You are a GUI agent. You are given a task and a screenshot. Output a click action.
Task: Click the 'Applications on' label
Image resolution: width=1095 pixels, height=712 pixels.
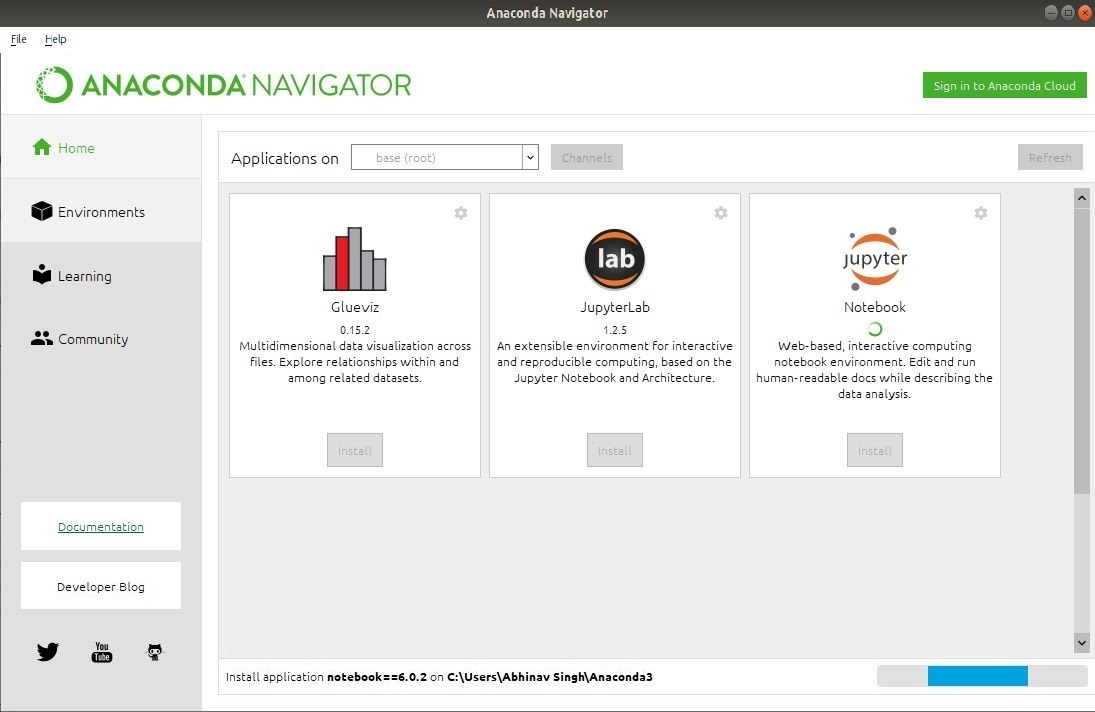[x=285, y=158]
